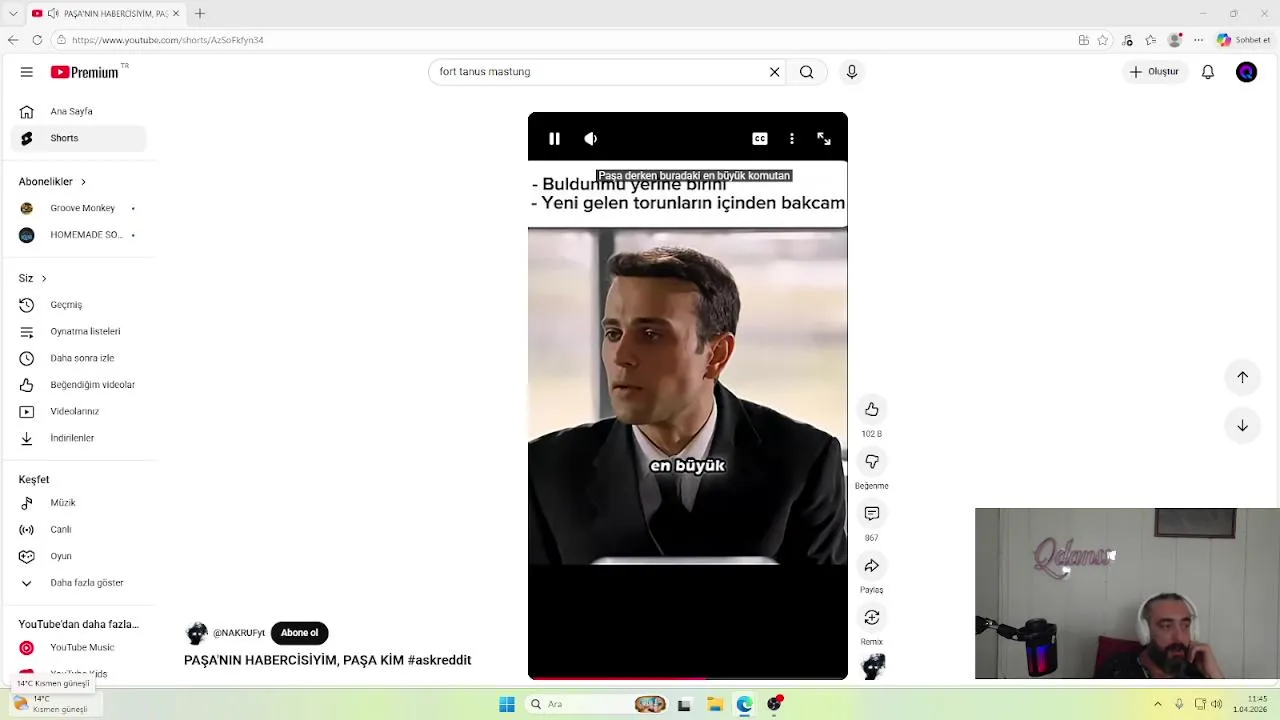The height and width of the screenshot is (720, 1280).
Task: Open Beğendiğim videolar
Action: pyautogui.click(x=78, y=385)
